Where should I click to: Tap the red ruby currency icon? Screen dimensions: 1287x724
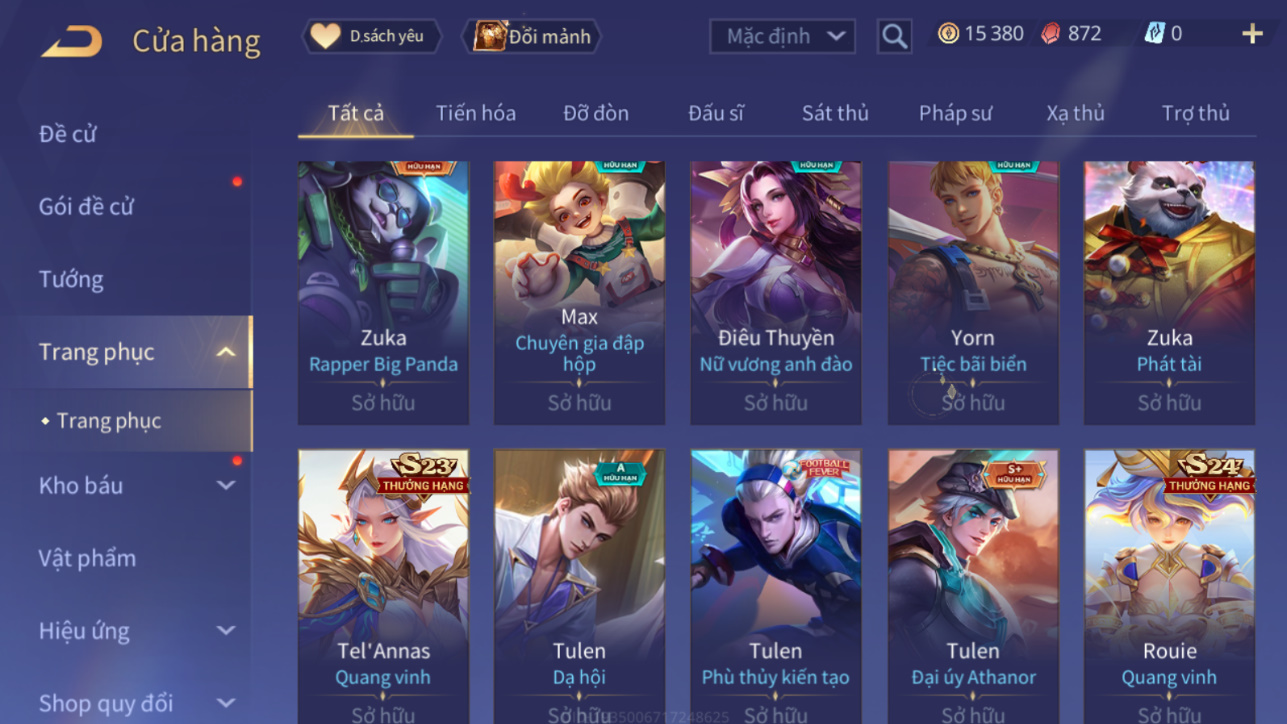pyautogui.click(x=1050, y=34)
